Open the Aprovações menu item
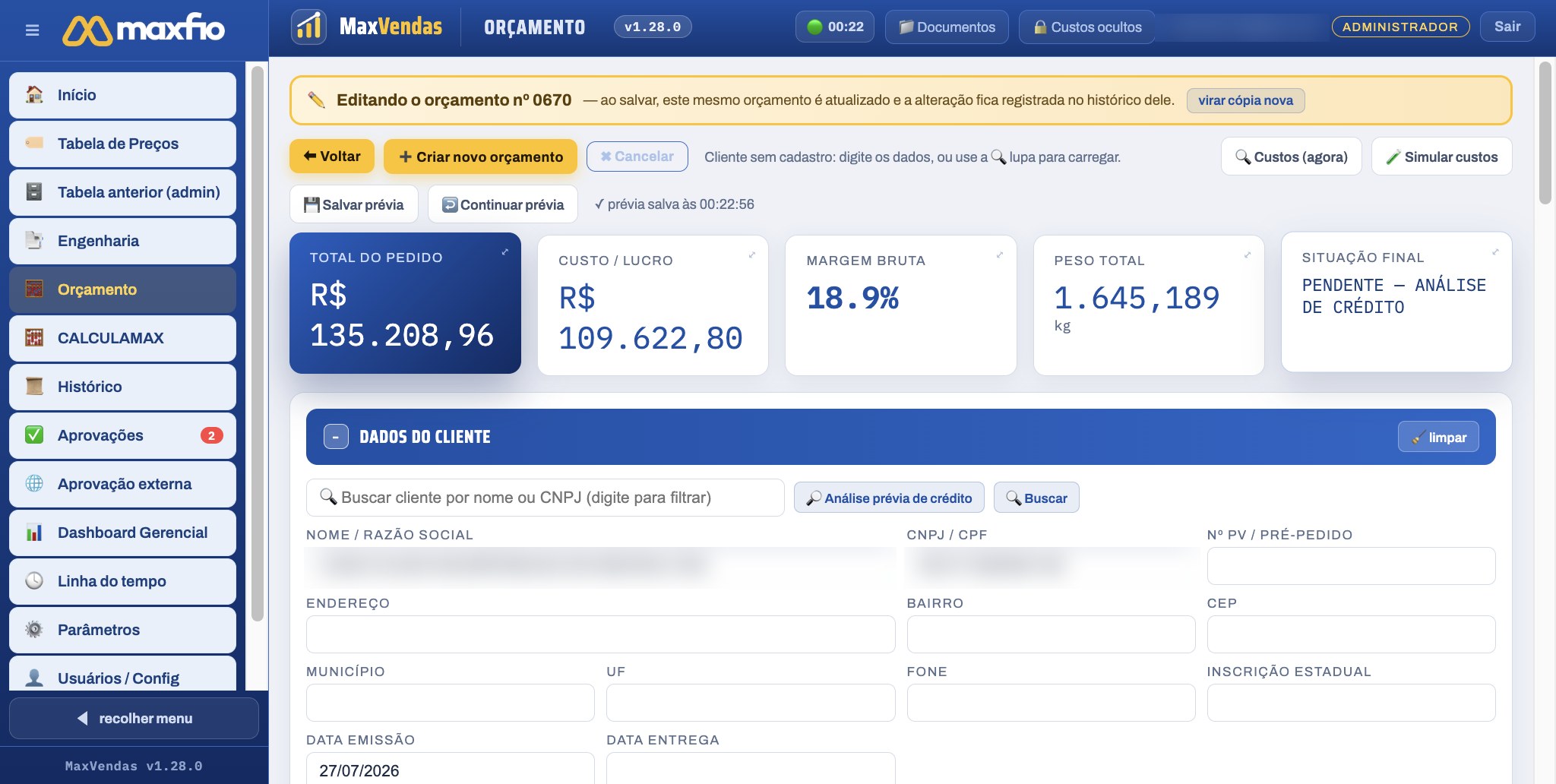 [x=122, y=435]
